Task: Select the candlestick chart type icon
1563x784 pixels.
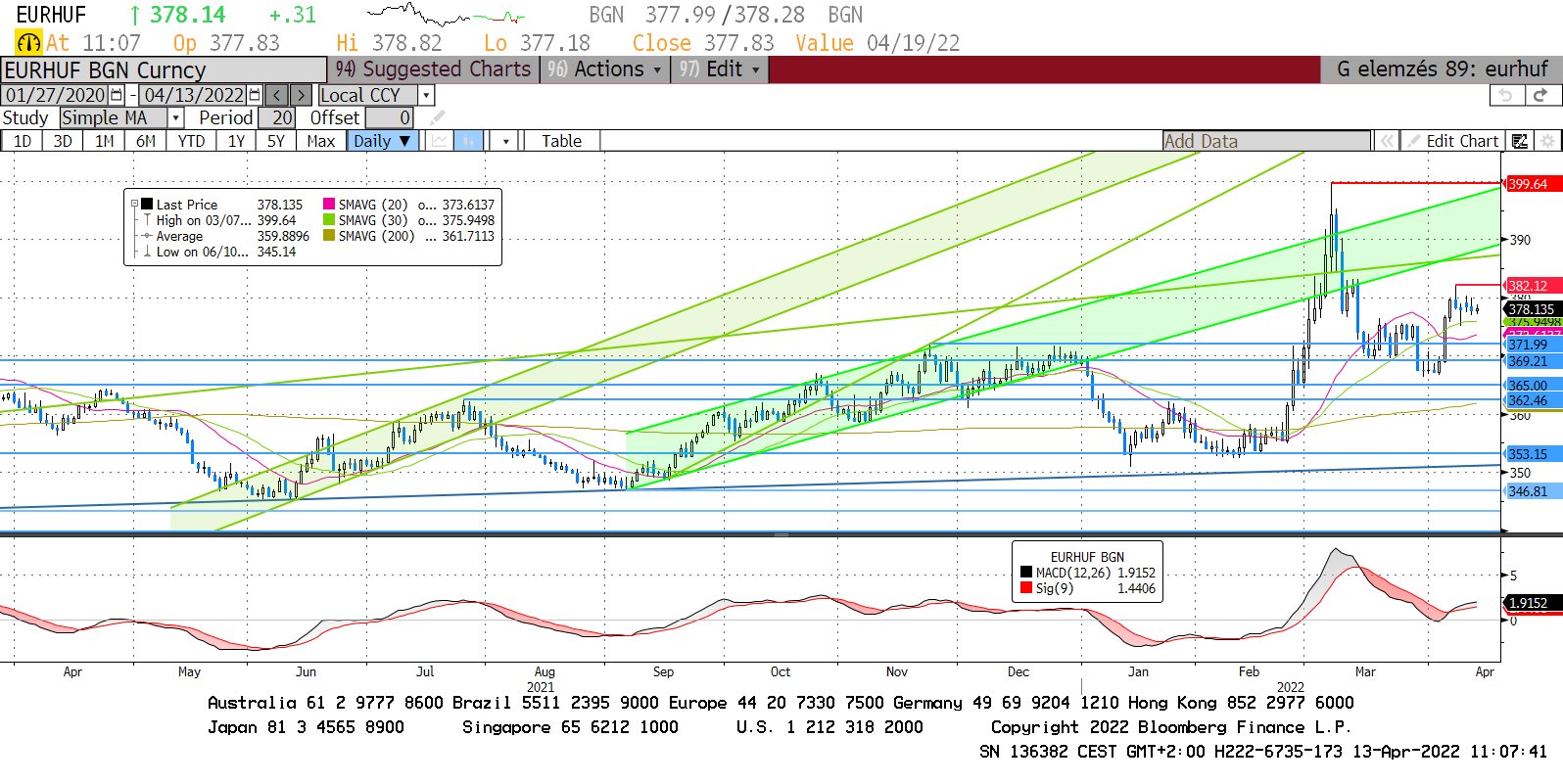Action: point(469,141)
